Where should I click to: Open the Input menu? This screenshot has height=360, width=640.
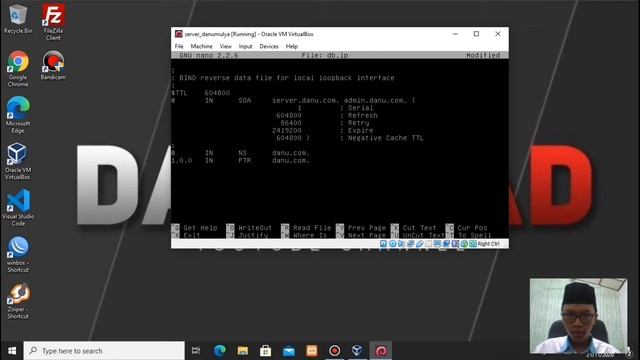(x=245, y=46)
